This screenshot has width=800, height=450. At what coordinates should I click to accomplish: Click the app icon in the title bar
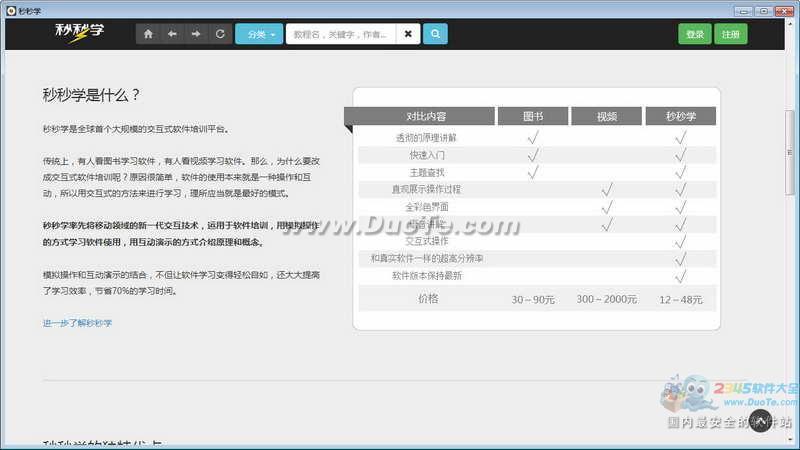click(x=11, y=11)
